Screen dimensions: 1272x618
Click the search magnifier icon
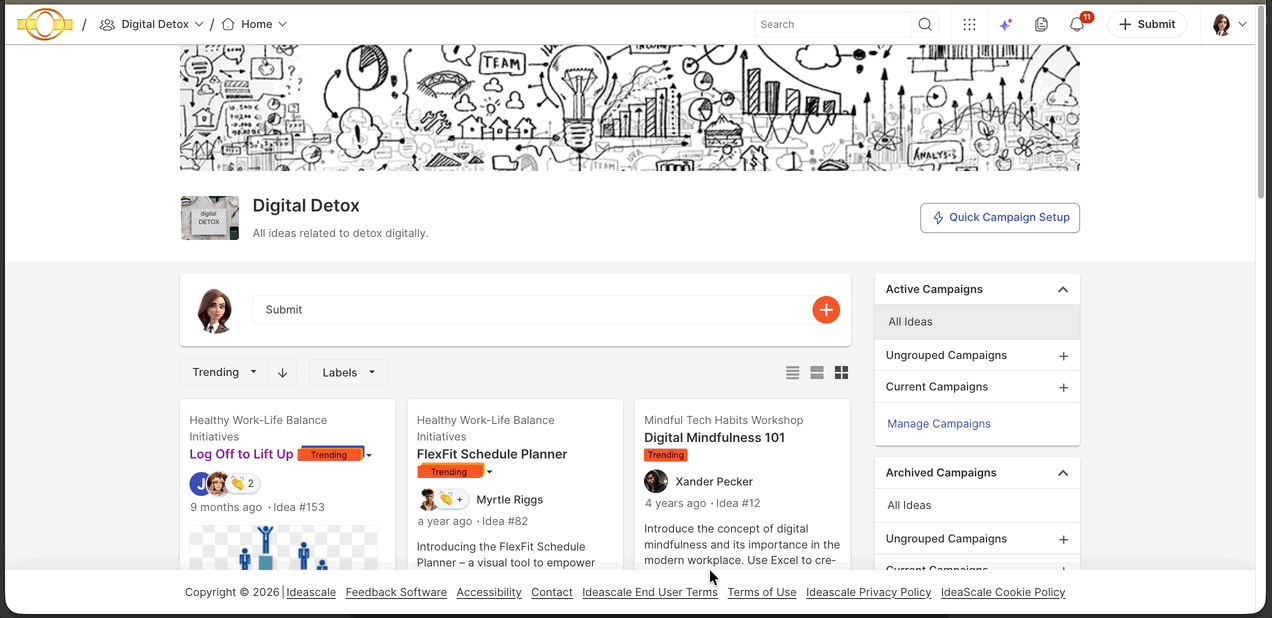(925, 25)
